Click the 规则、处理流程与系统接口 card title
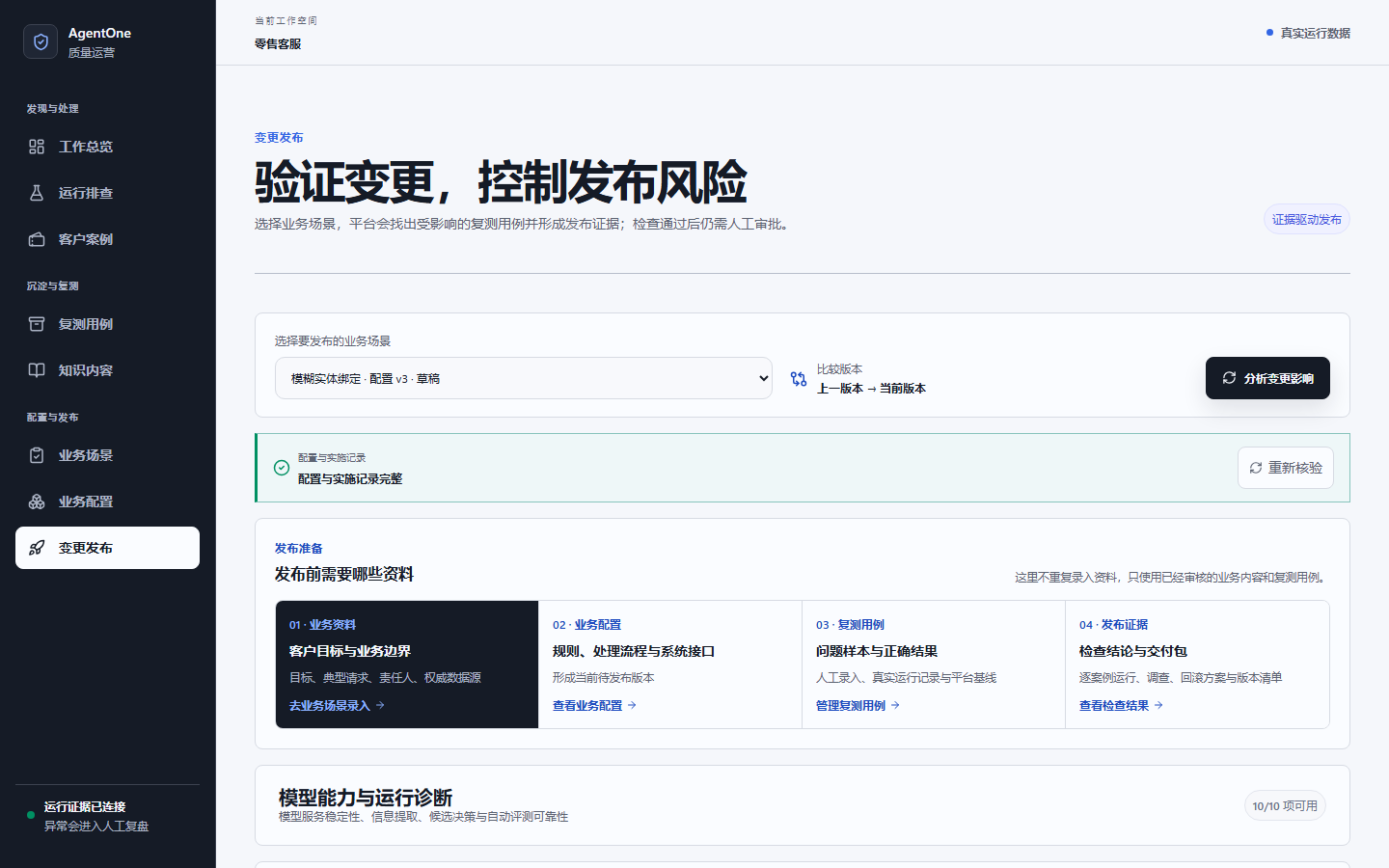 pos(634,651)
